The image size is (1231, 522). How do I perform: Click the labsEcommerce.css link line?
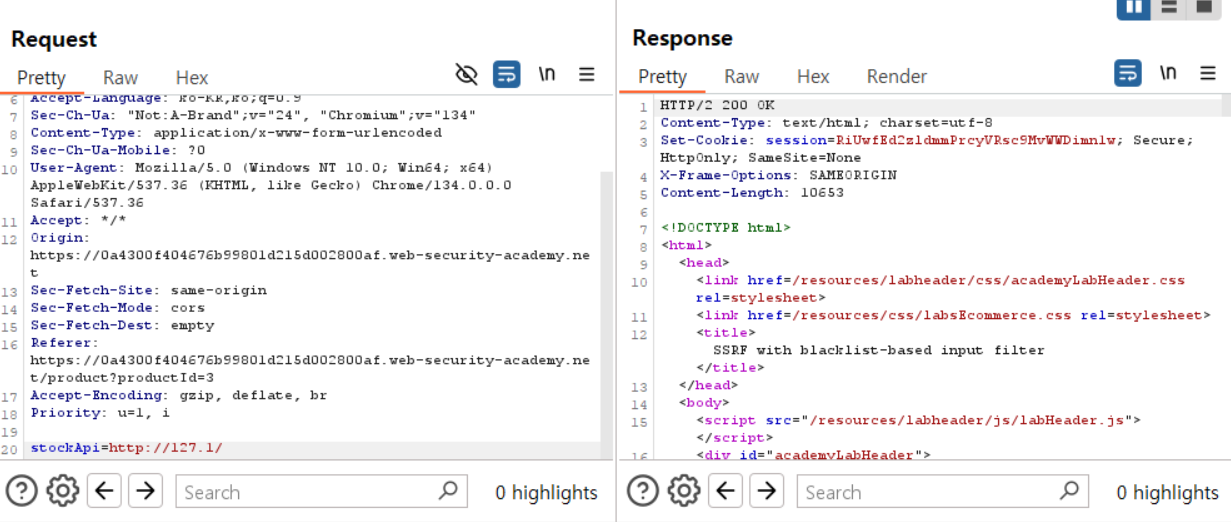[953, 315]
